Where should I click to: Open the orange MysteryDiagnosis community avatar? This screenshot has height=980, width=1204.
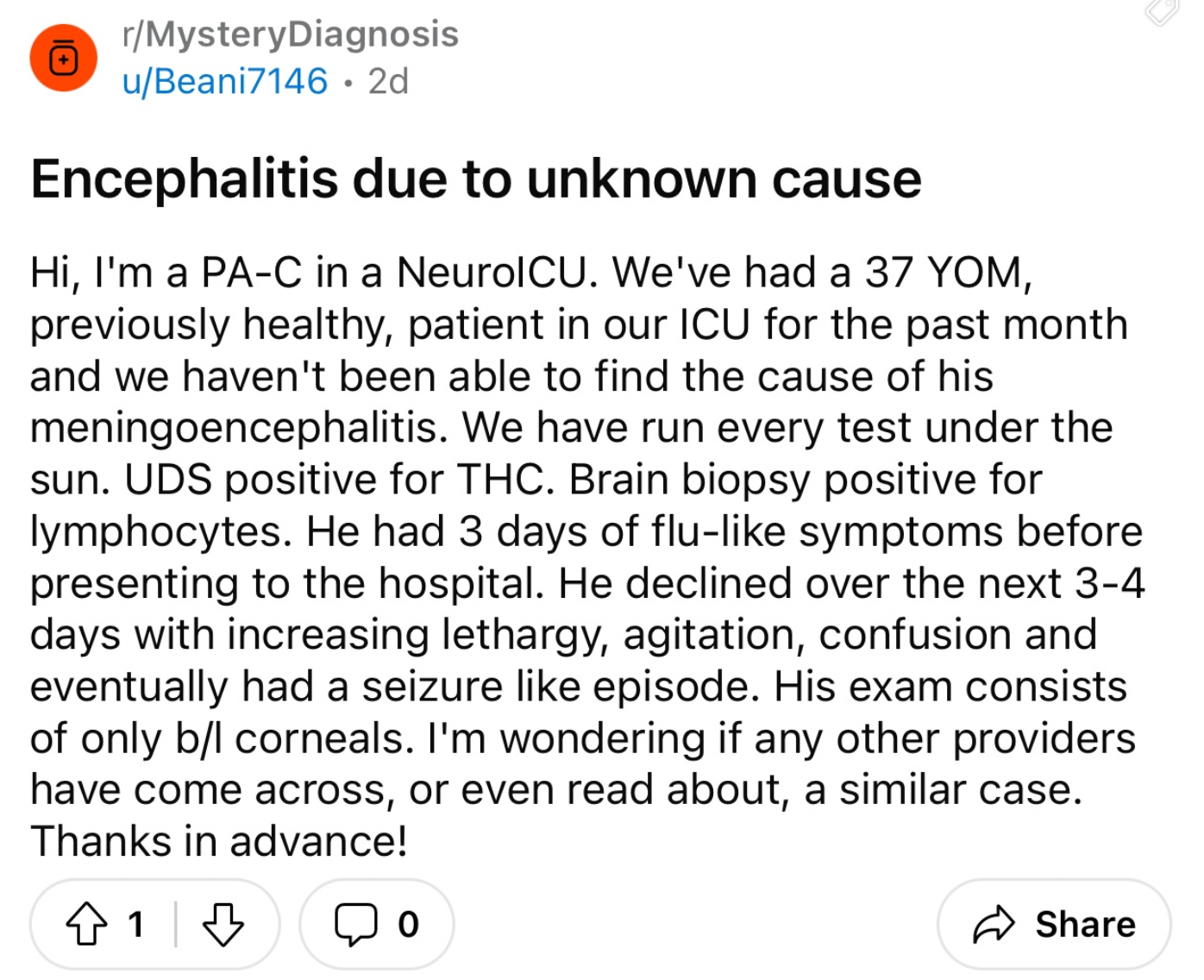63,59
